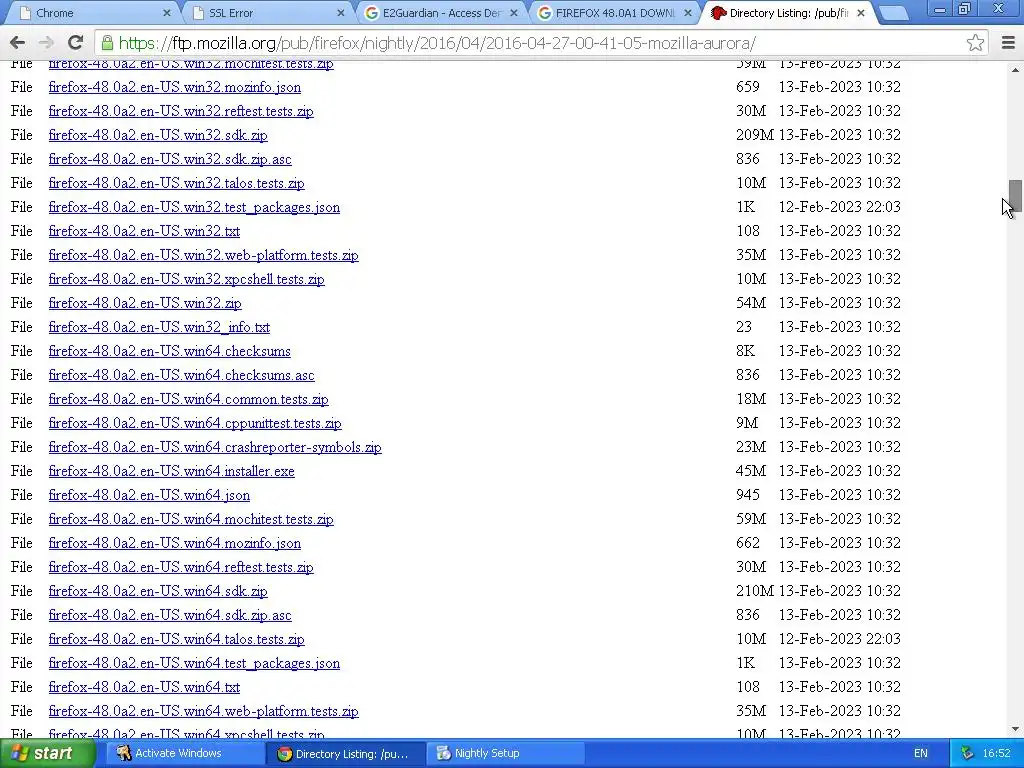Download win32.xpcshell.tests.zip
The width and height of the screenshot is (1024, 768).
click(x=186, y=280)
